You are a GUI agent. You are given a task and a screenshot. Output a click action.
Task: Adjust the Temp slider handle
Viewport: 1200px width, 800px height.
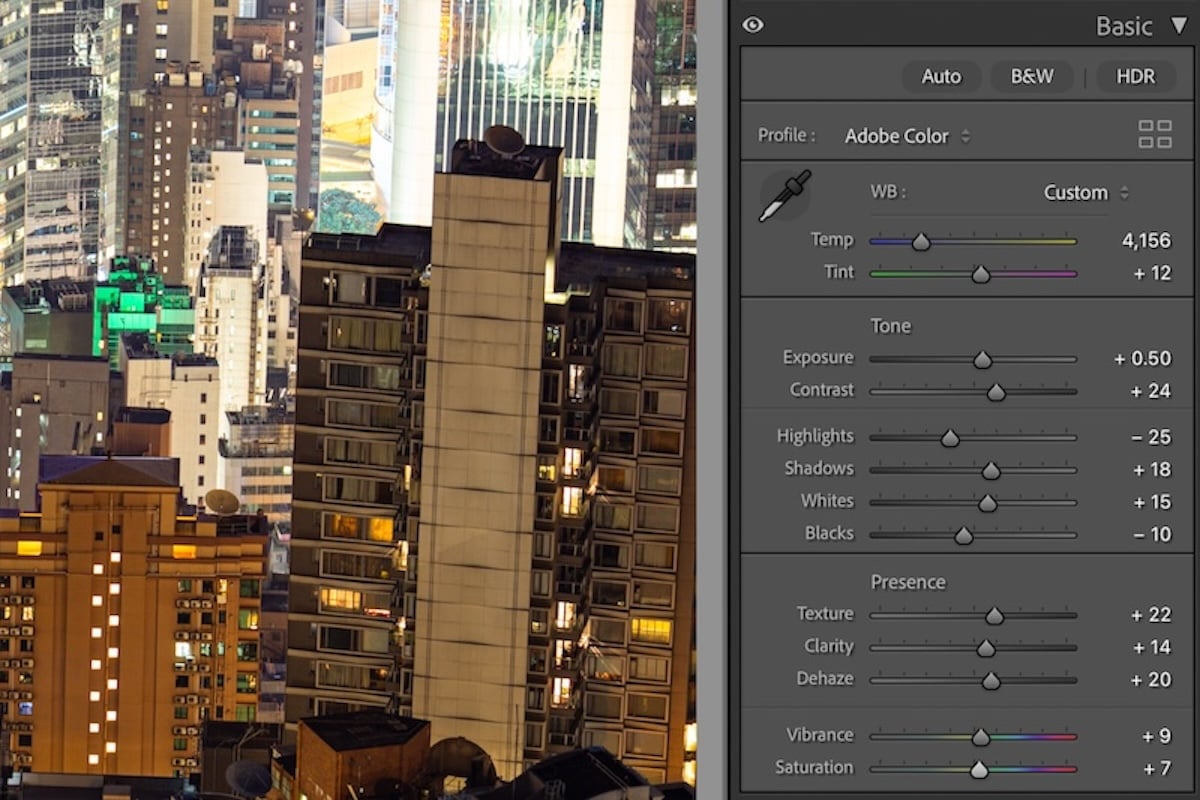pyautogui.click(x=919, y=241)
